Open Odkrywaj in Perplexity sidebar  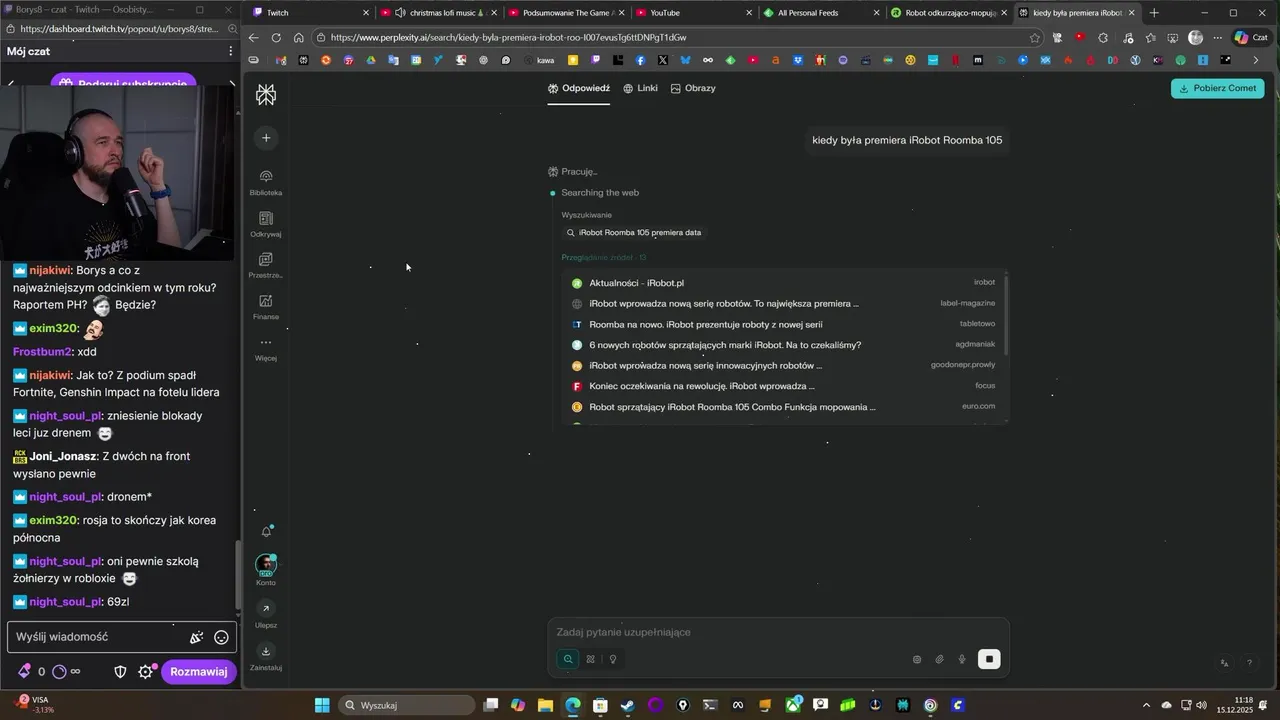pos(266,224)
